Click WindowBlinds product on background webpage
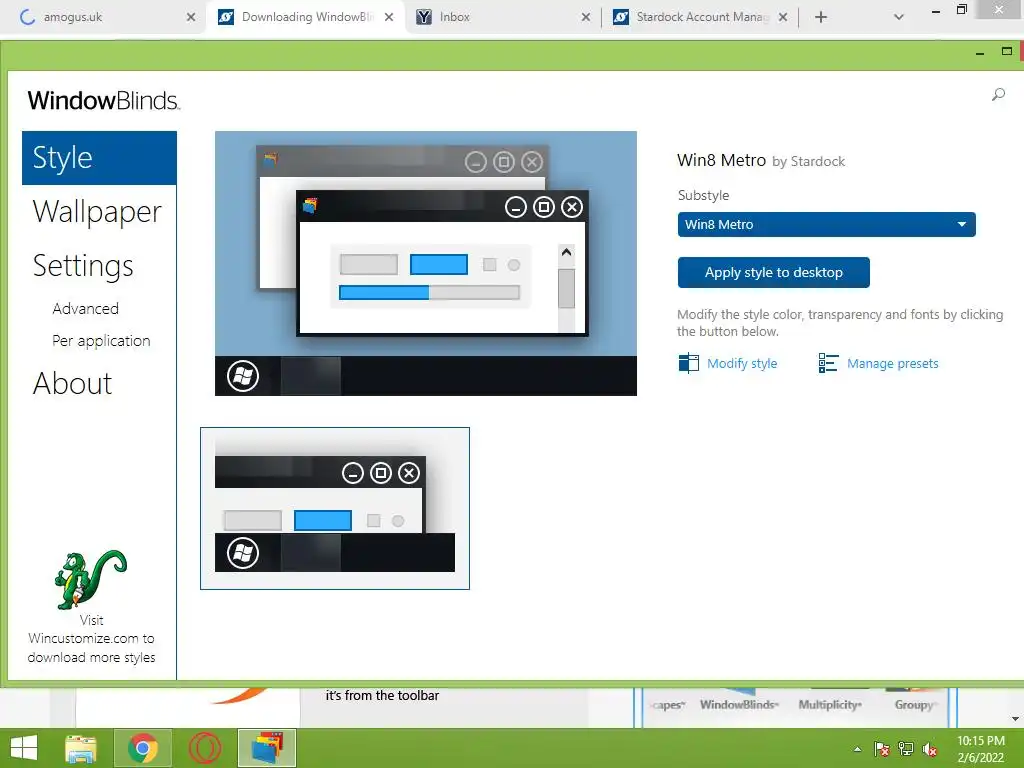Viewport: 1024px width, 768px height. (x=739, y=705)
